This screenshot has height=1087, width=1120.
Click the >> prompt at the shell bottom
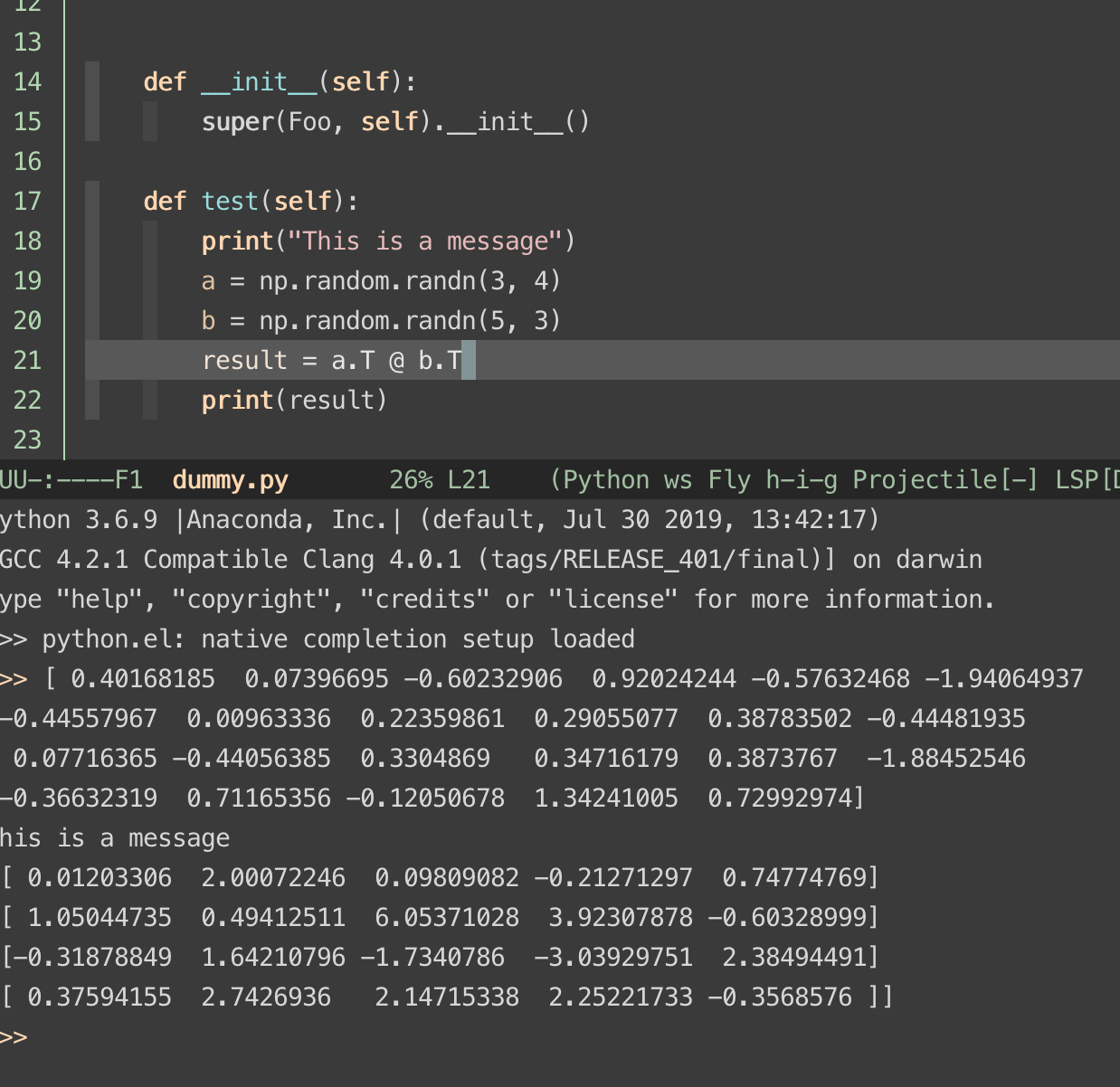(x=14, y=1037)
